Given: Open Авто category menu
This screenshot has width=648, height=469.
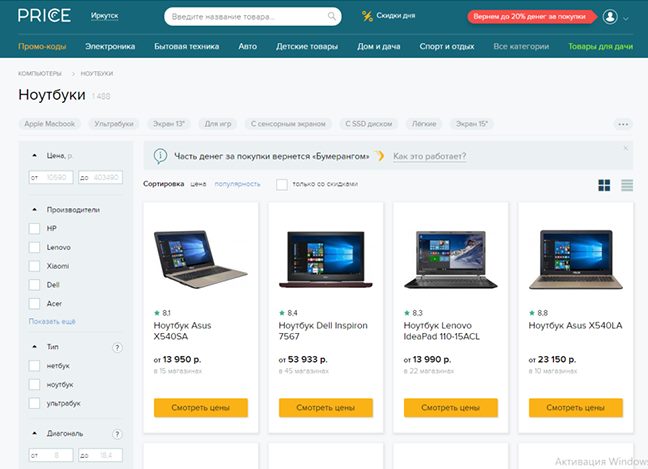Looking at the screenshot, I should coord(248,46).
